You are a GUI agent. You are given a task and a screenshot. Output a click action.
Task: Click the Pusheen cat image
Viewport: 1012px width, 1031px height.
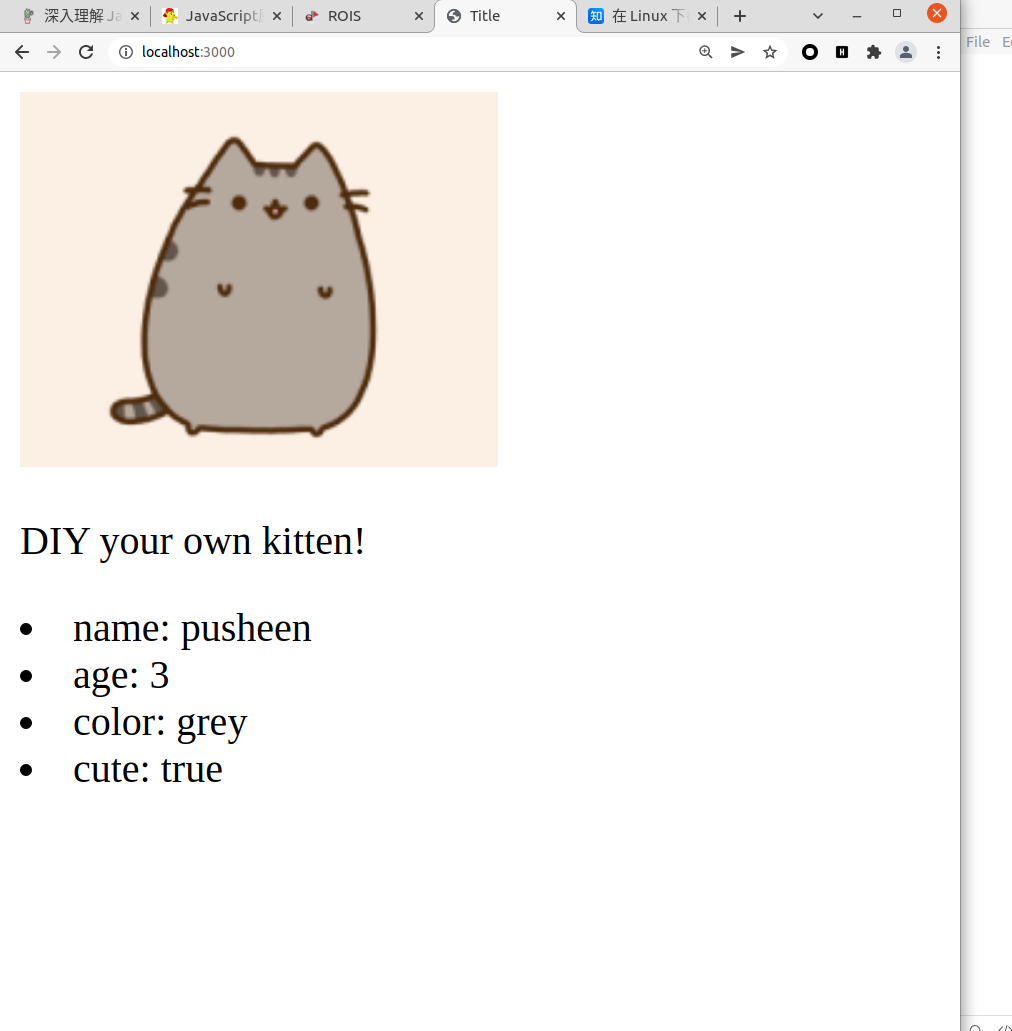[x=259, y=279]
